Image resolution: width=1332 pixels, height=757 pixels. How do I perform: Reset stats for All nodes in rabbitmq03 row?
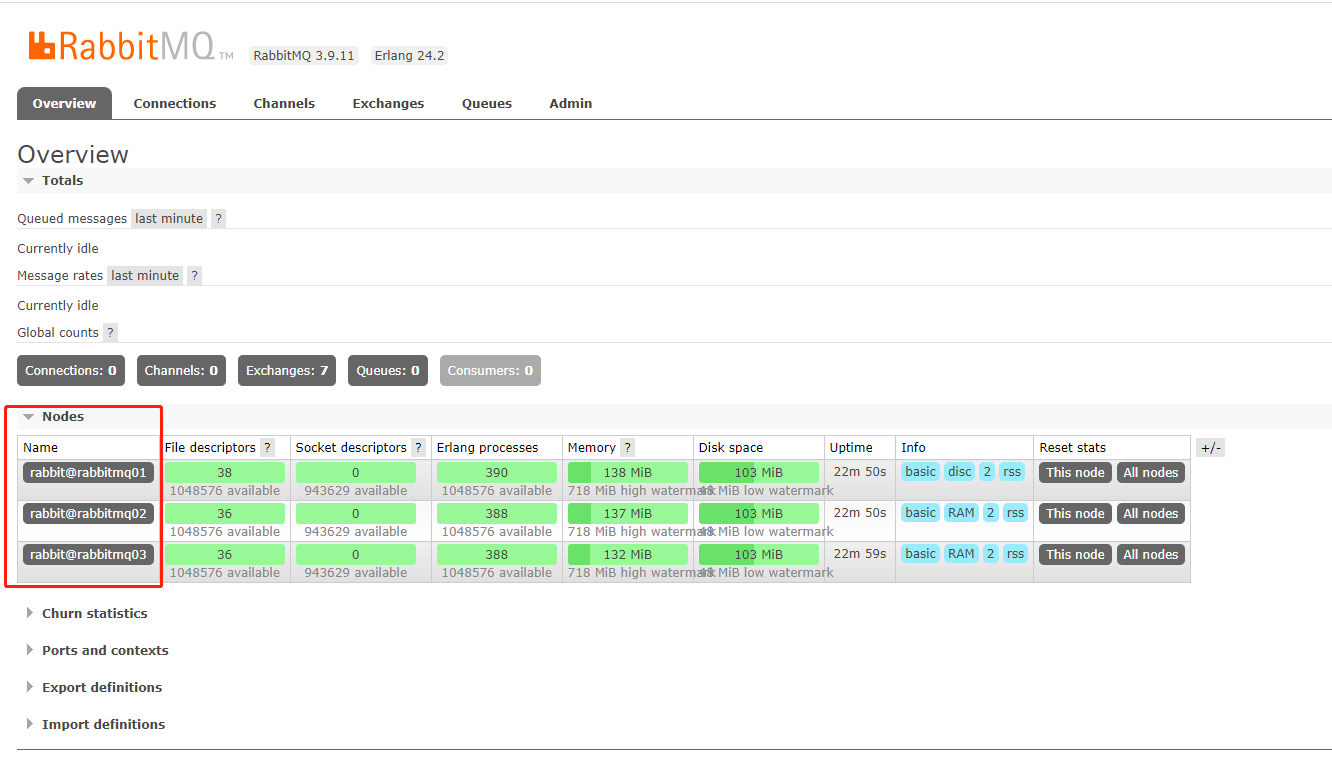pyautogui.click(x=1151, y=555)
